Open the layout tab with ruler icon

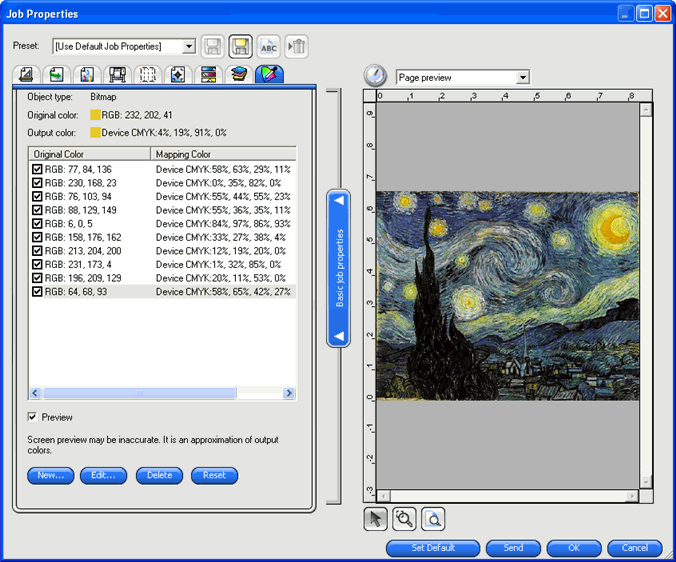pos(26,74)
